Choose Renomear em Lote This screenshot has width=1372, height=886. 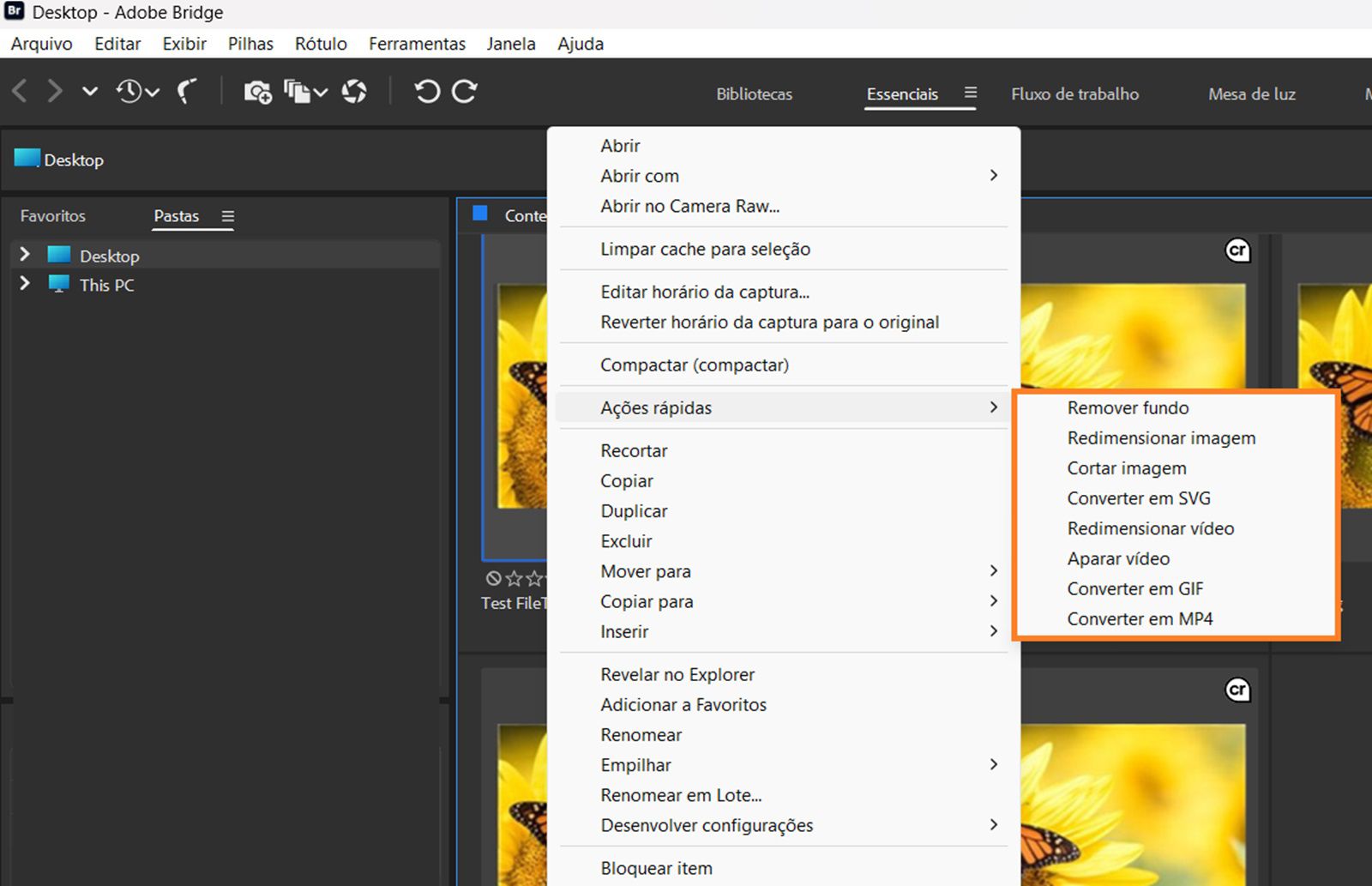[x=785, y=795]
